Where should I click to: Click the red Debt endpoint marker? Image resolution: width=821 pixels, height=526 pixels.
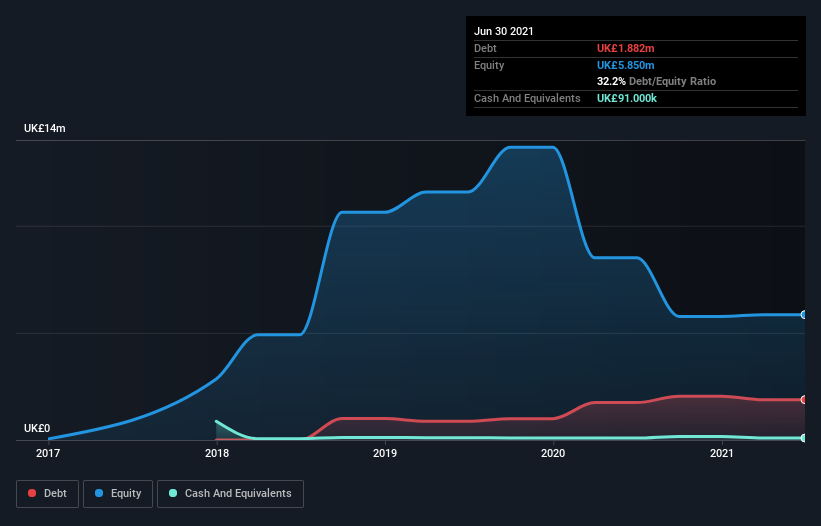pyautogui.click(x=804, y=400)
